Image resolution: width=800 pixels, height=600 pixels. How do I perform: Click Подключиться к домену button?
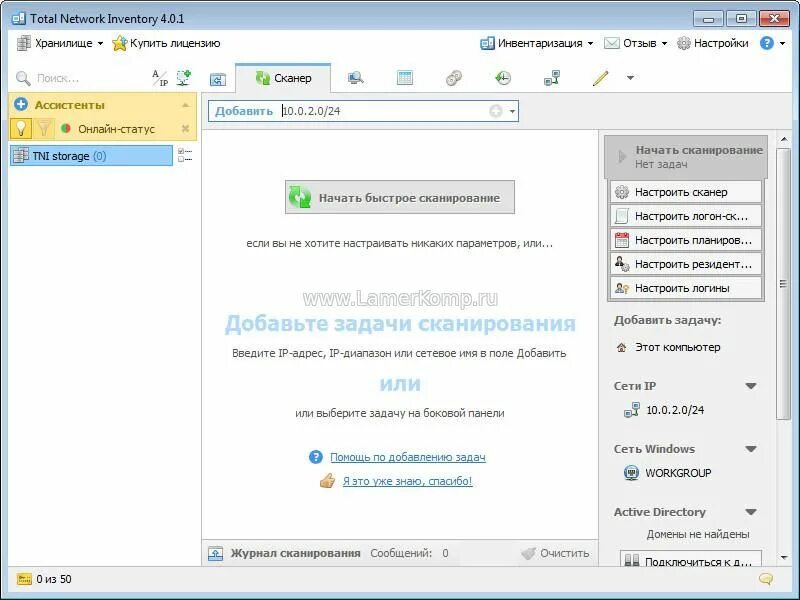coord(691,558)
